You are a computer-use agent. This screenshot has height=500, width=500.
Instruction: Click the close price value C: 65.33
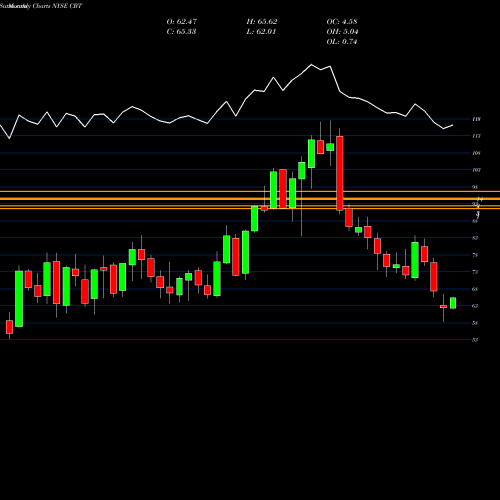(181, 32)
